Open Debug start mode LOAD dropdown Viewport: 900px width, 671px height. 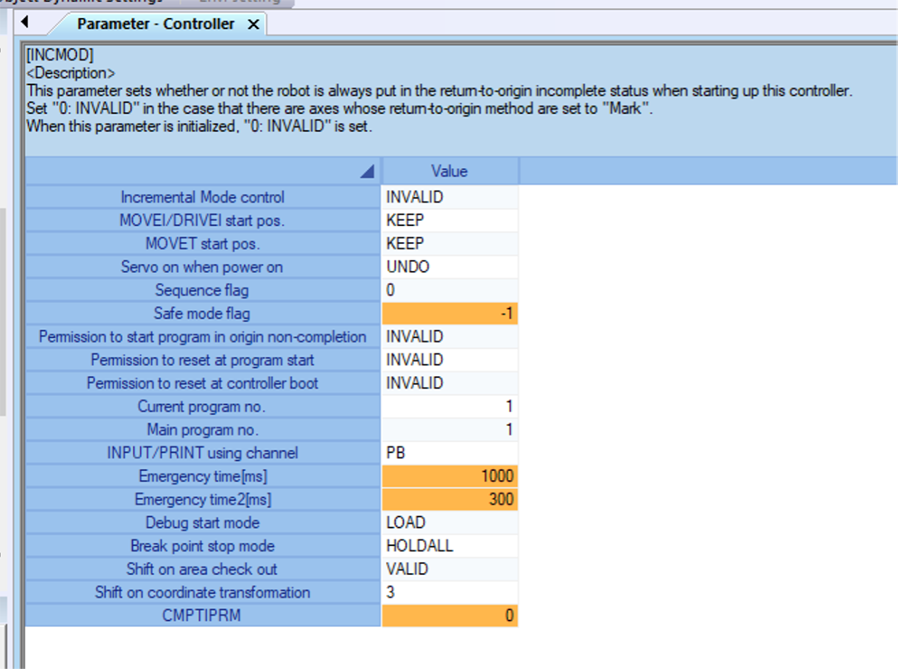point(449,523)
